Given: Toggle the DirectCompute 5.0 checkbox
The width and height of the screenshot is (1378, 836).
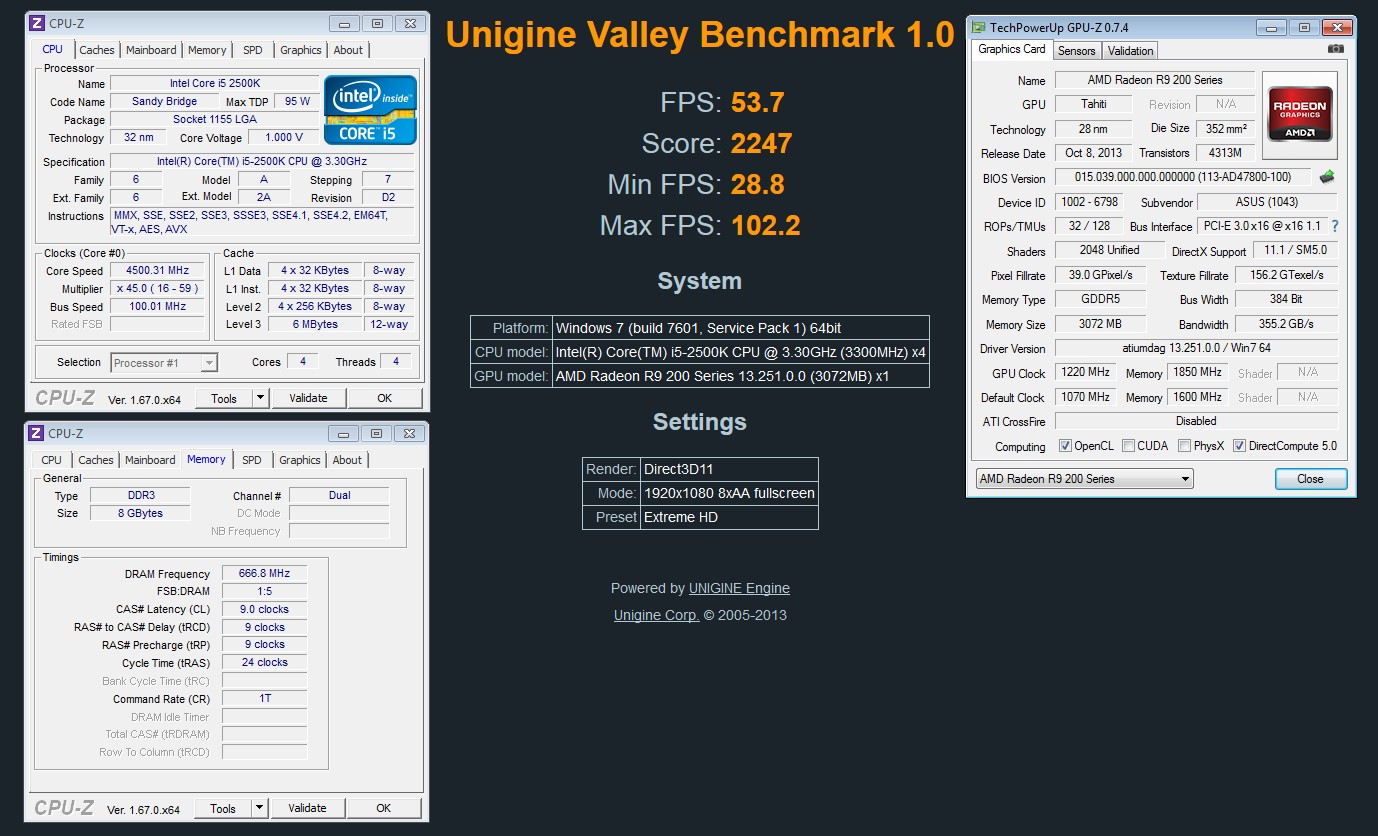Looking at the screenshot, I should coord(1239,446).
